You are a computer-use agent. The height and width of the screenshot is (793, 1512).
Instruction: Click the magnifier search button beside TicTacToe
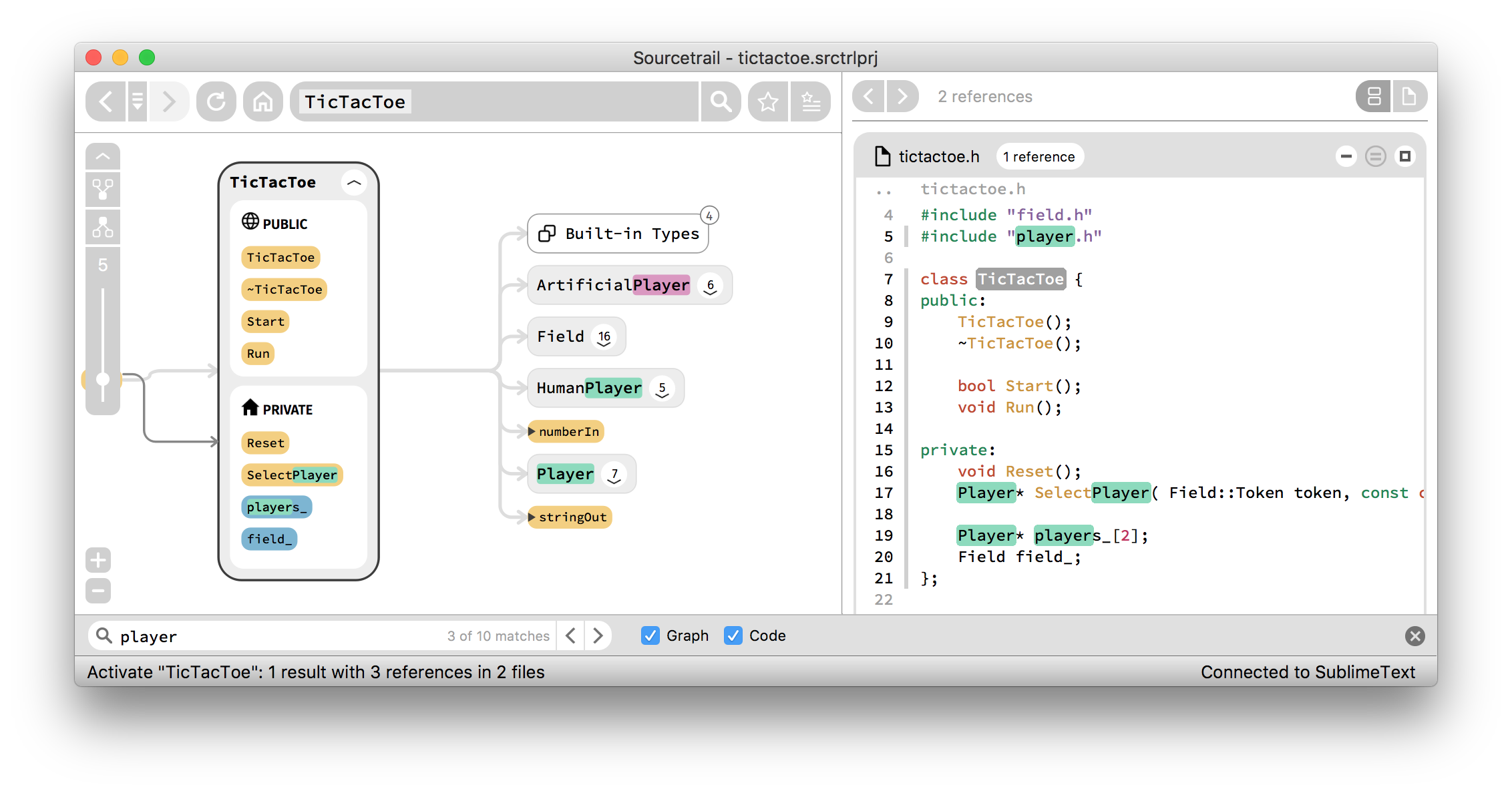click(721, 101)
